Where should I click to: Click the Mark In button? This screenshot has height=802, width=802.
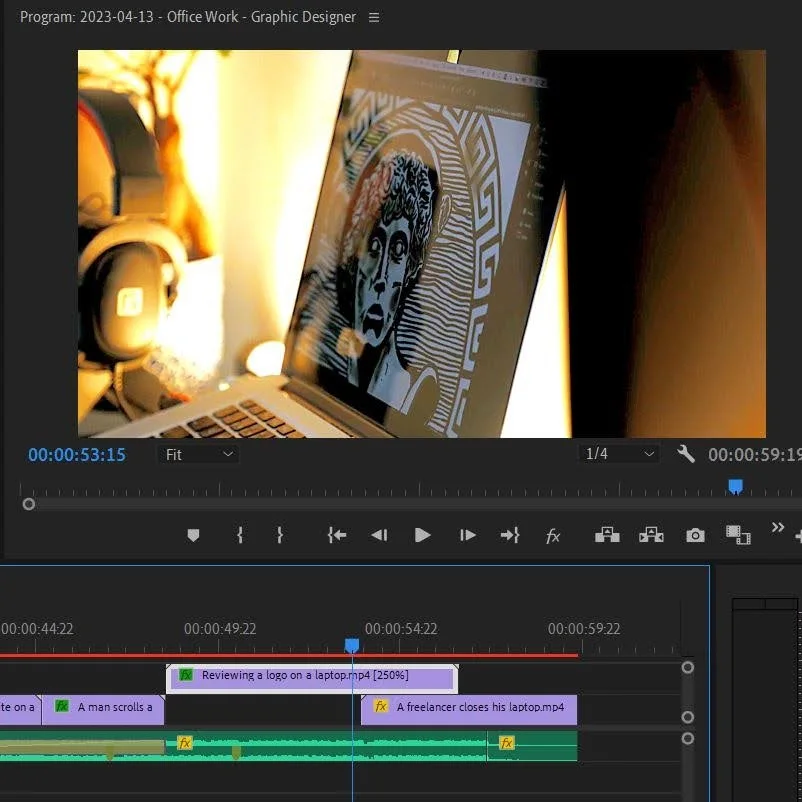(x=240, y=535)
